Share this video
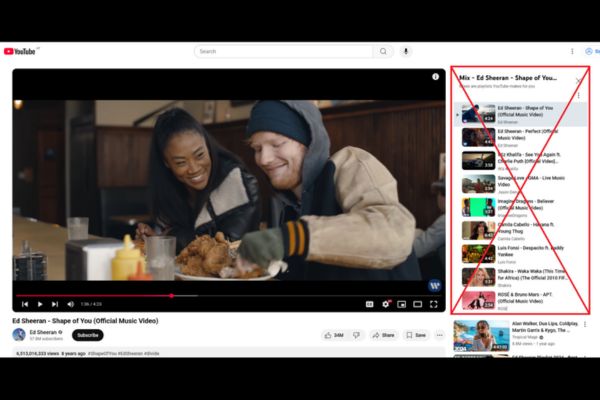Viewport: 600px width, 400px height. (383, 335)
